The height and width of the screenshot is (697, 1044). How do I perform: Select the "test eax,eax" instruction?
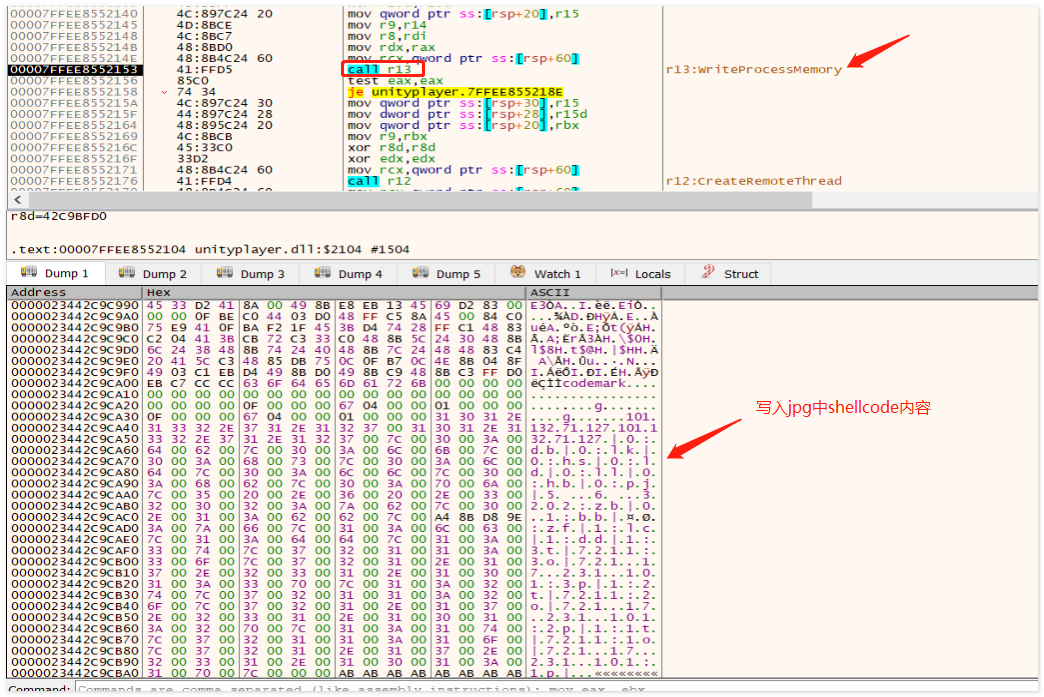pos(395,81)
